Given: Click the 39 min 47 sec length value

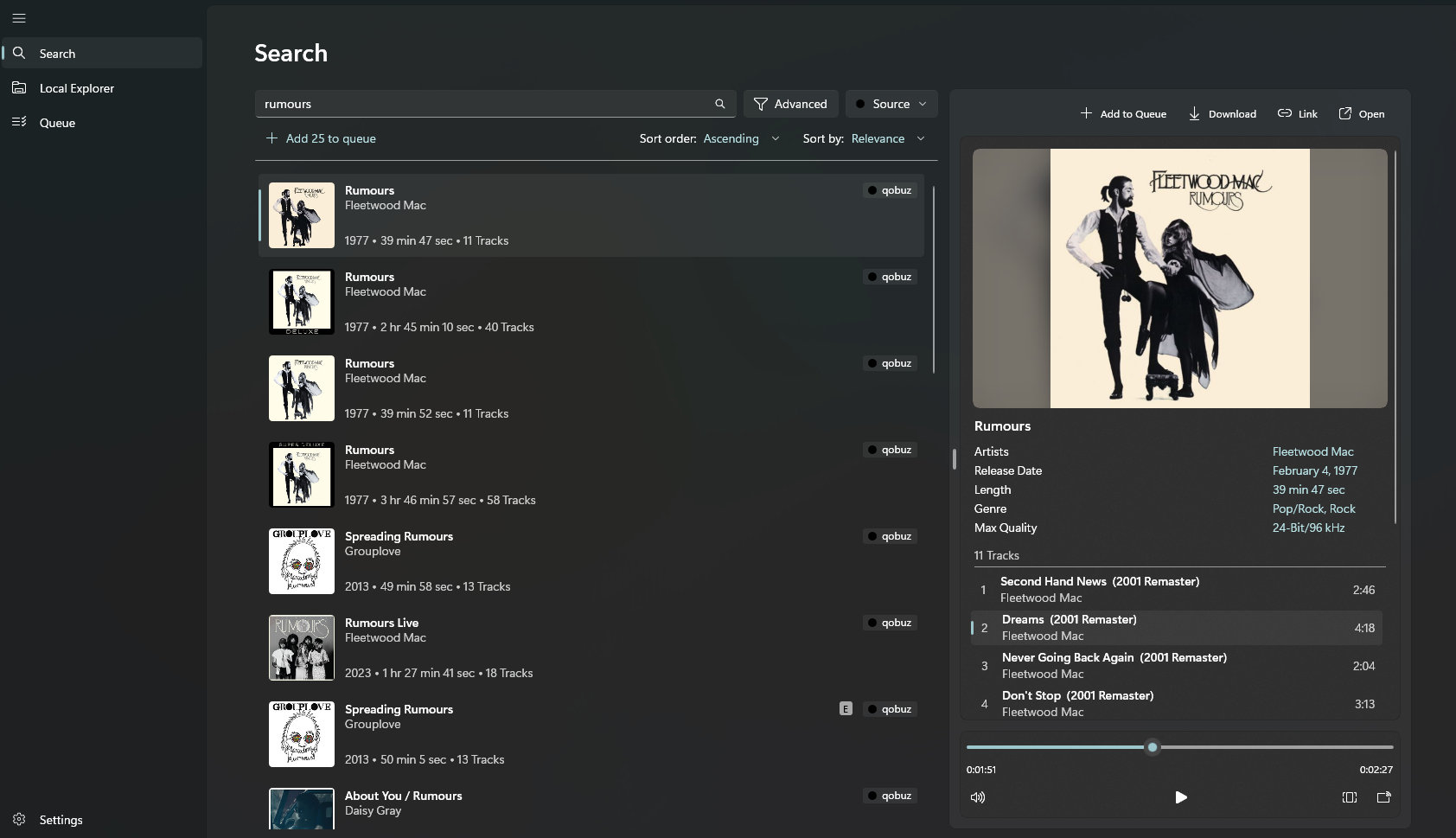Looking at the screenshot, I should click(x=1308, y=489).
